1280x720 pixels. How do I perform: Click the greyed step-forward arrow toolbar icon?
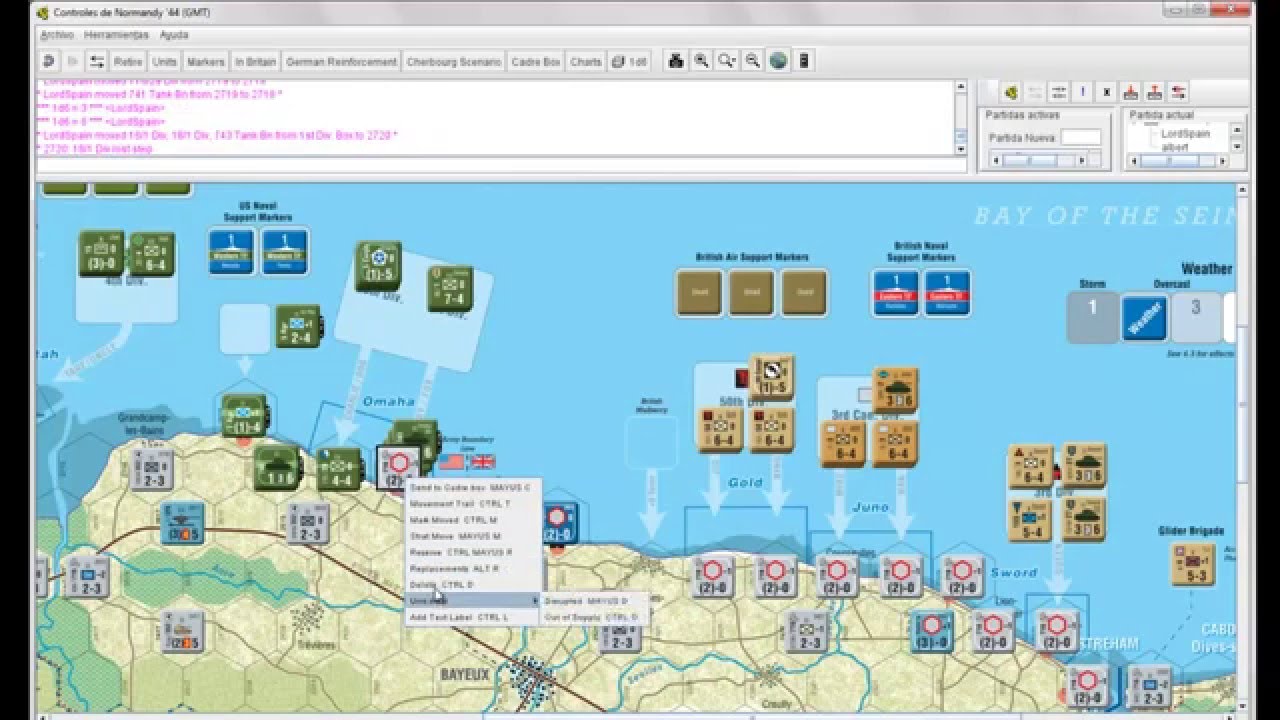click(x=72, y=61)
